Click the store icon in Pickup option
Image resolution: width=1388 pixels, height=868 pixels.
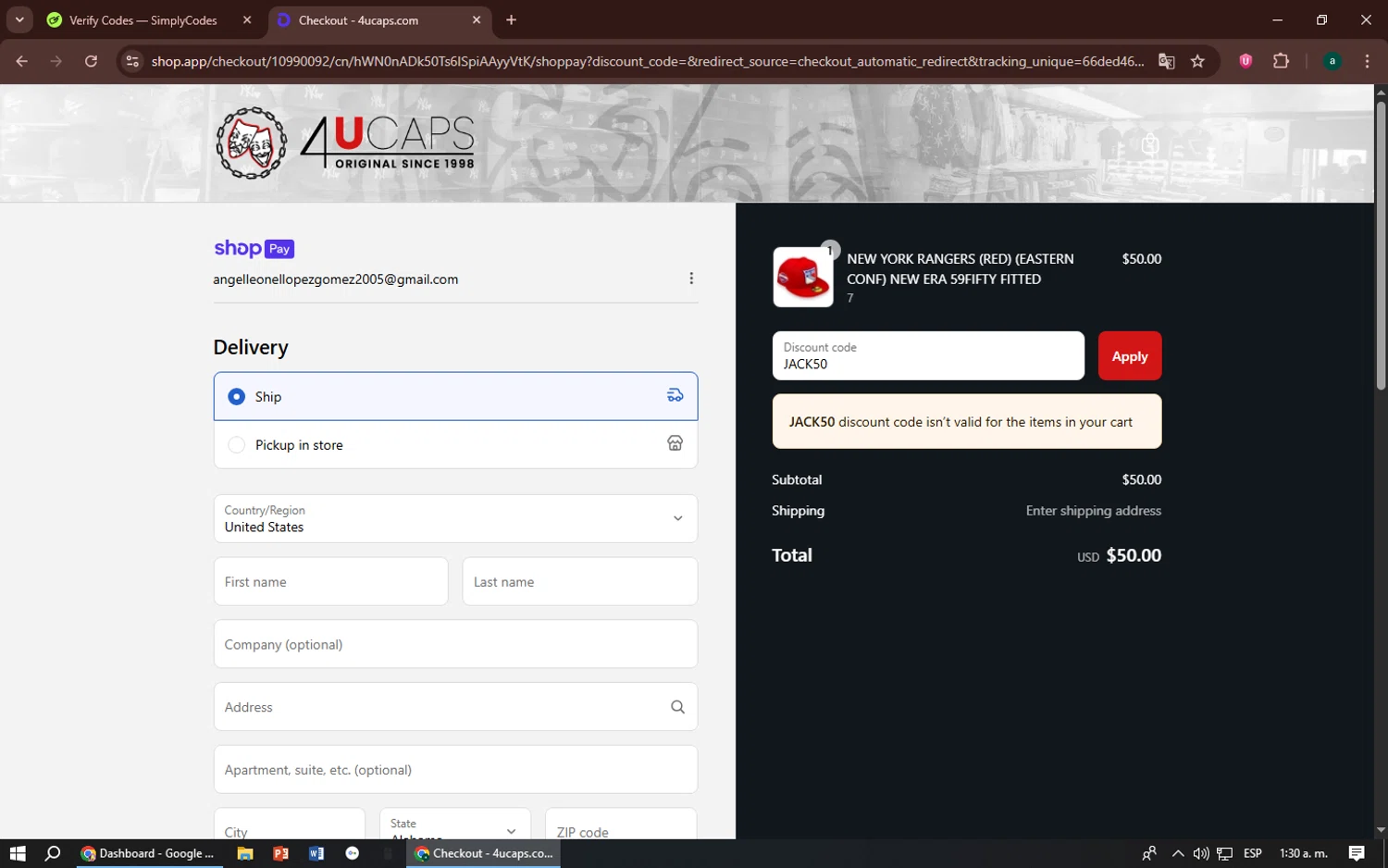[x=675, y=443]
